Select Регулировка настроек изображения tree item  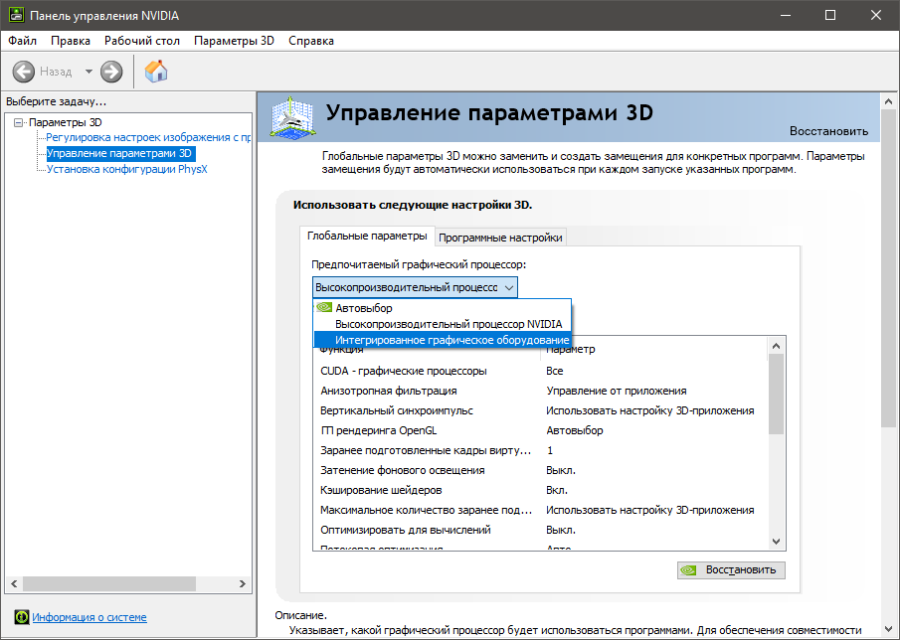[x=149, y=137]
